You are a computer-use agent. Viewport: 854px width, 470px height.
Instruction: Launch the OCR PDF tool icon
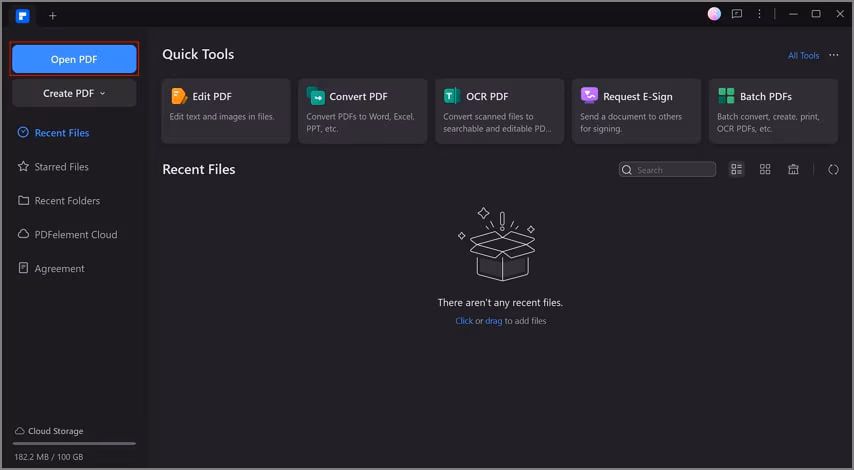pyautogui.click(x=452, y=97)
